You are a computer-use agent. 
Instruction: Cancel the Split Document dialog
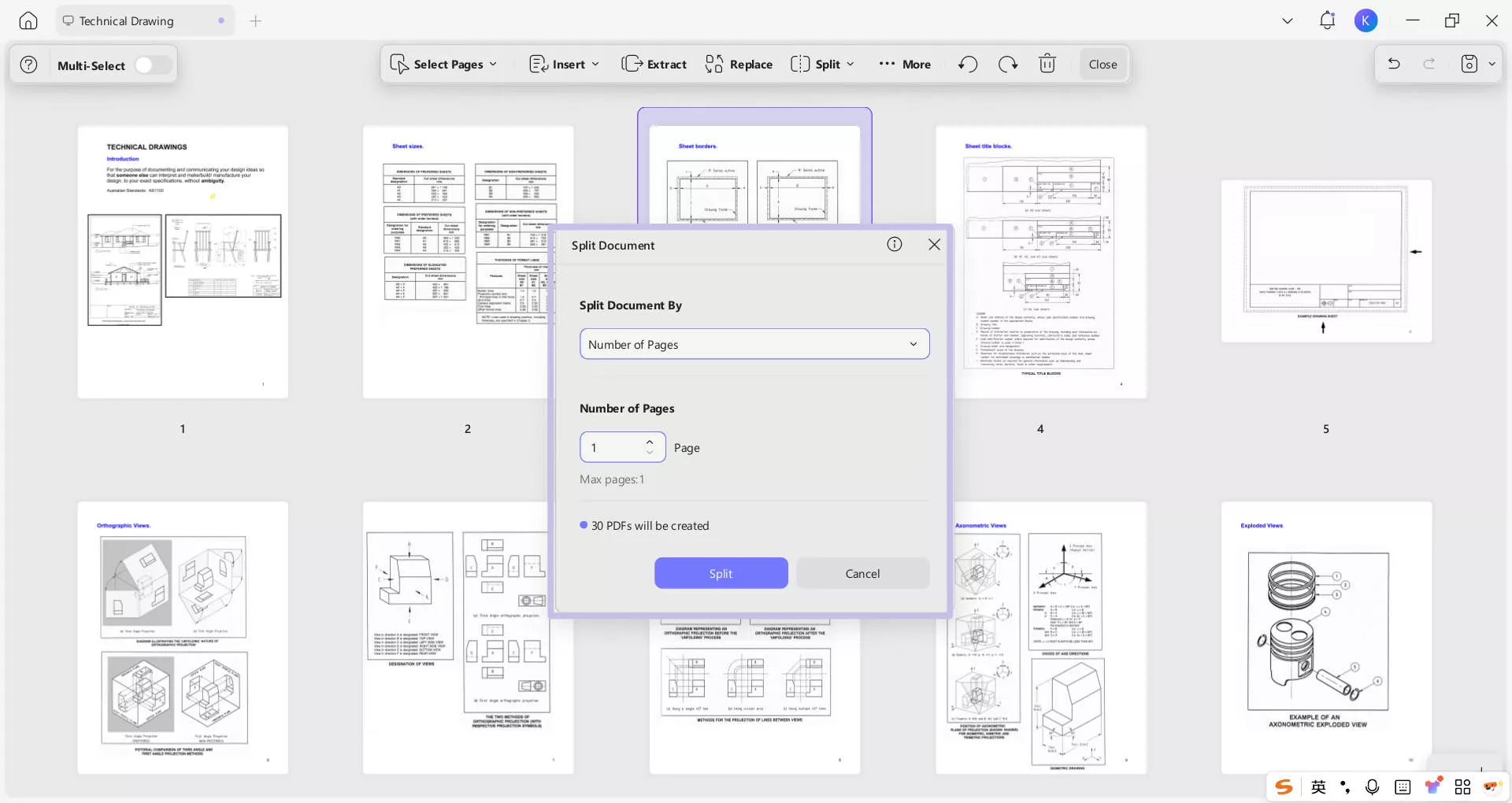(862, 573)
